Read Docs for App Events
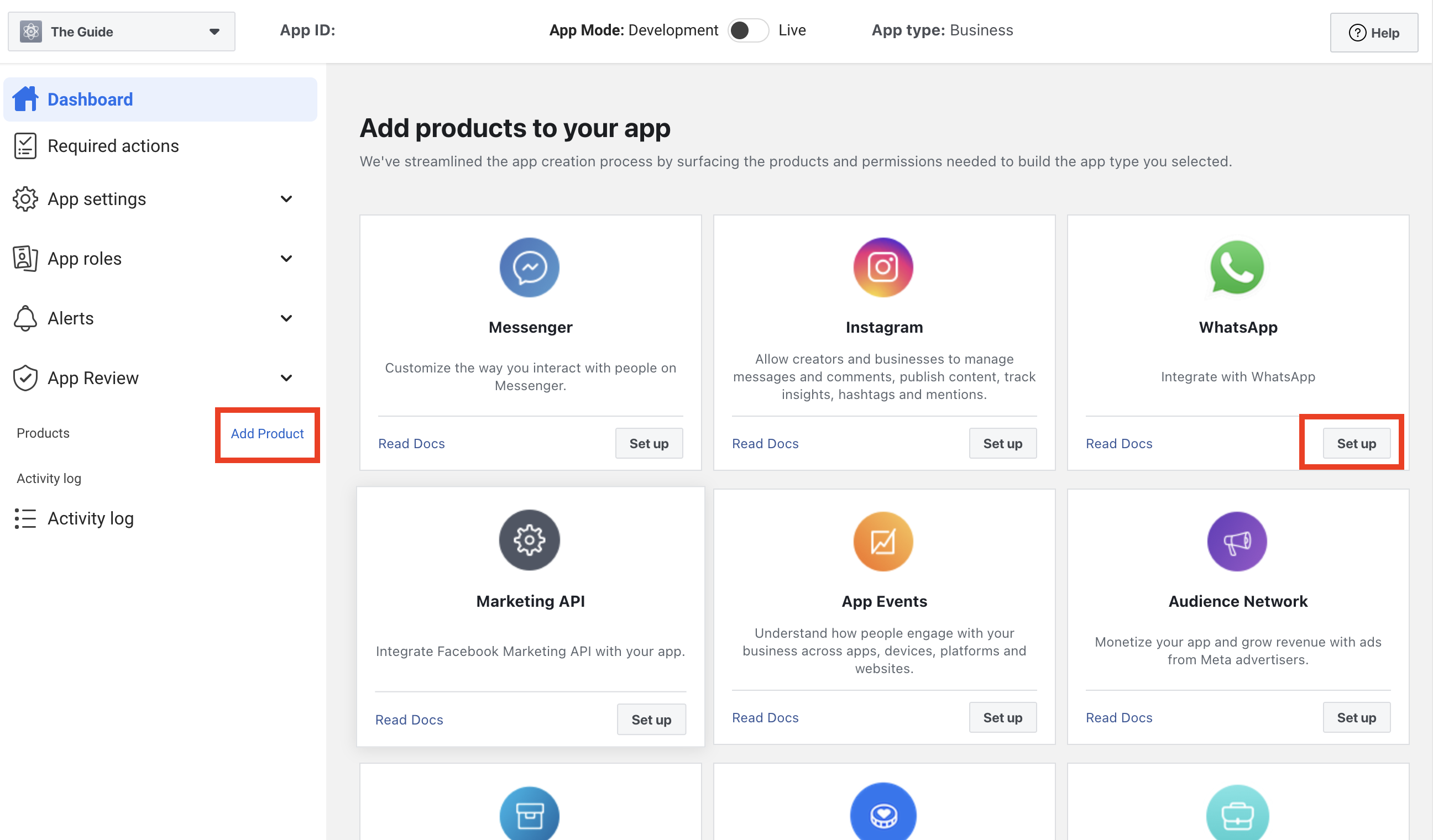 pyautogui.click(x=765, y=717)
